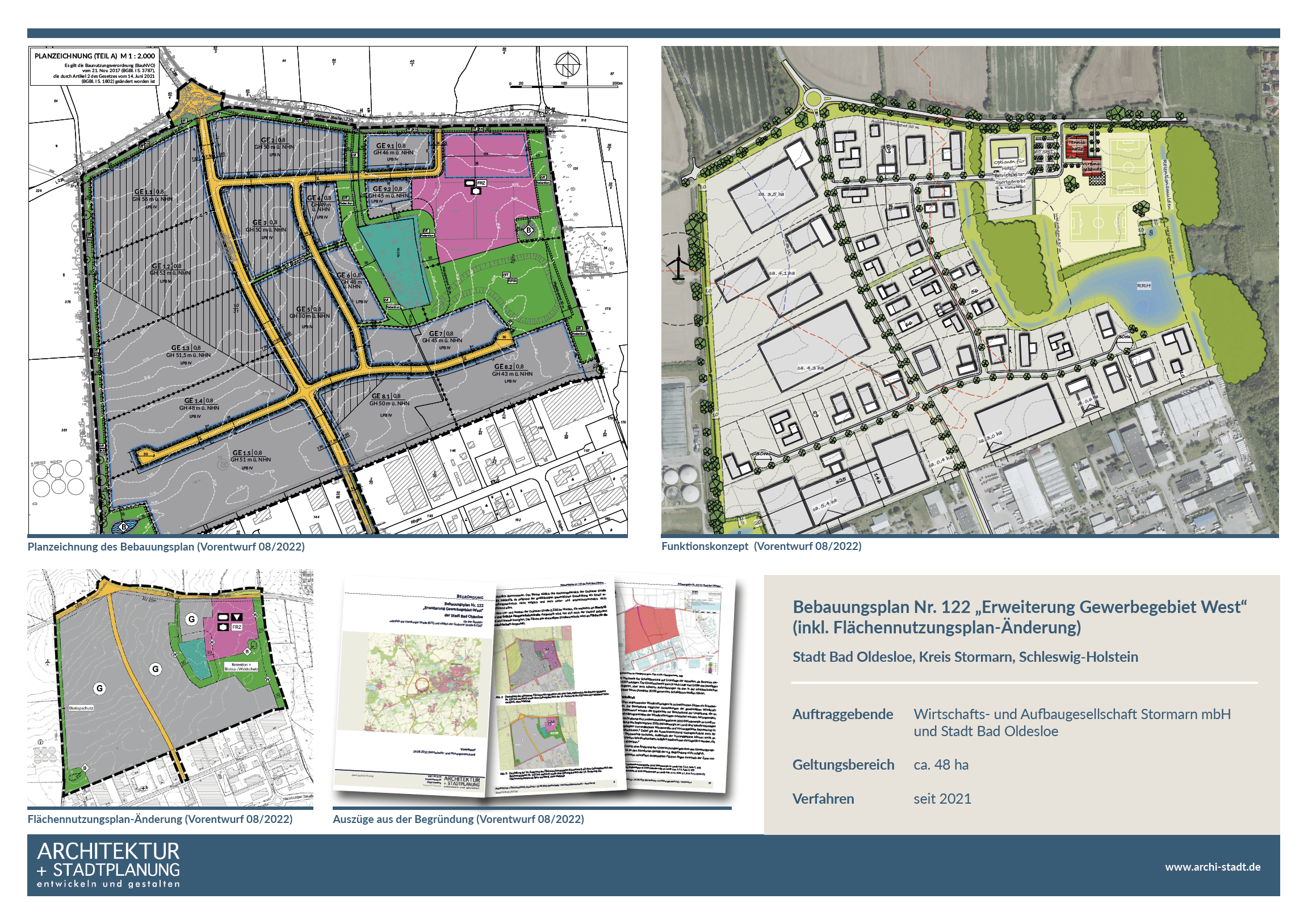Click the diamond B biotope marker in Planzeichnung
The height and width of the screenshot is (924, 1308).
[528, 230]
